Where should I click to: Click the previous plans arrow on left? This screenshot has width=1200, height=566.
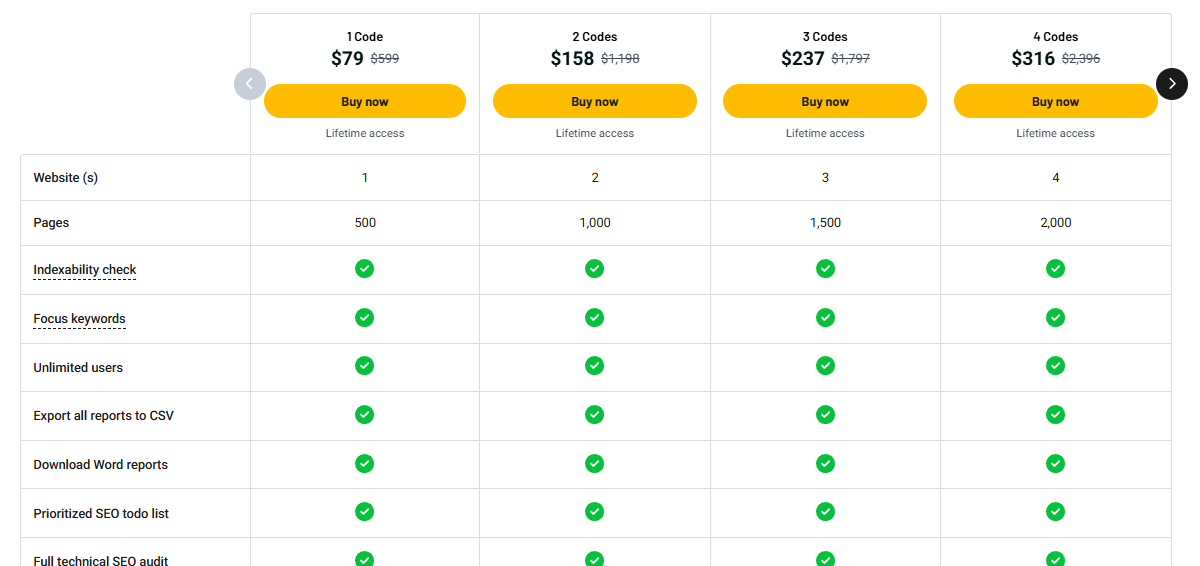point(250,84)
